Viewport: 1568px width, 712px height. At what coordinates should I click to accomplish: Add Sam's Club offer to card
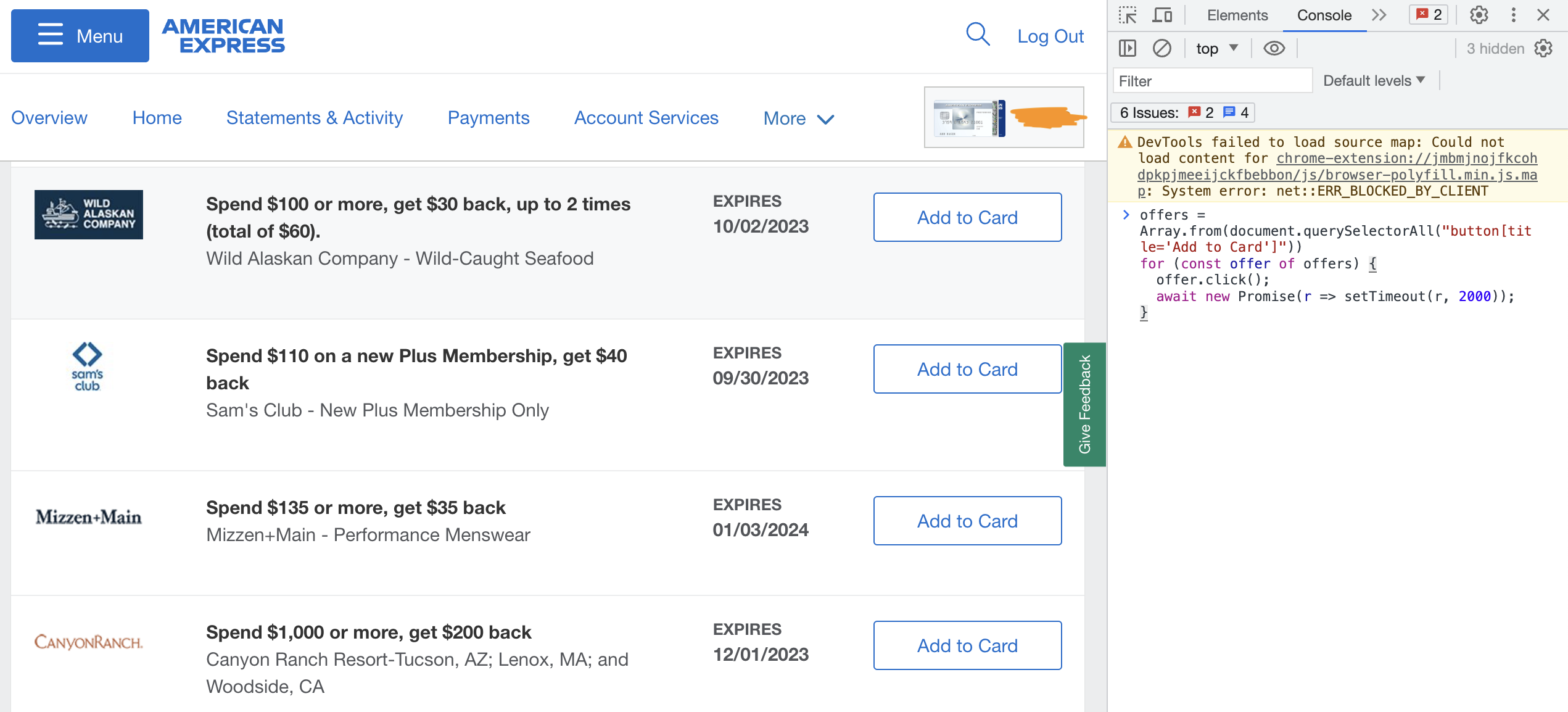point(967,369)
